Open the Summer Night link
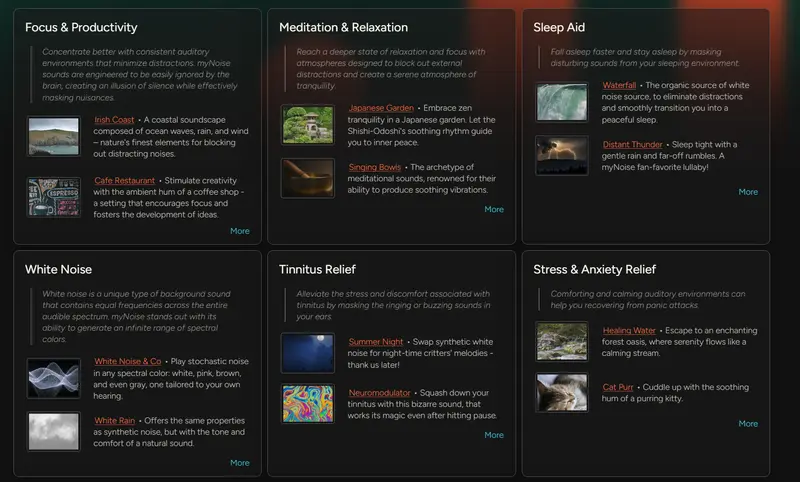 point(376,342)
